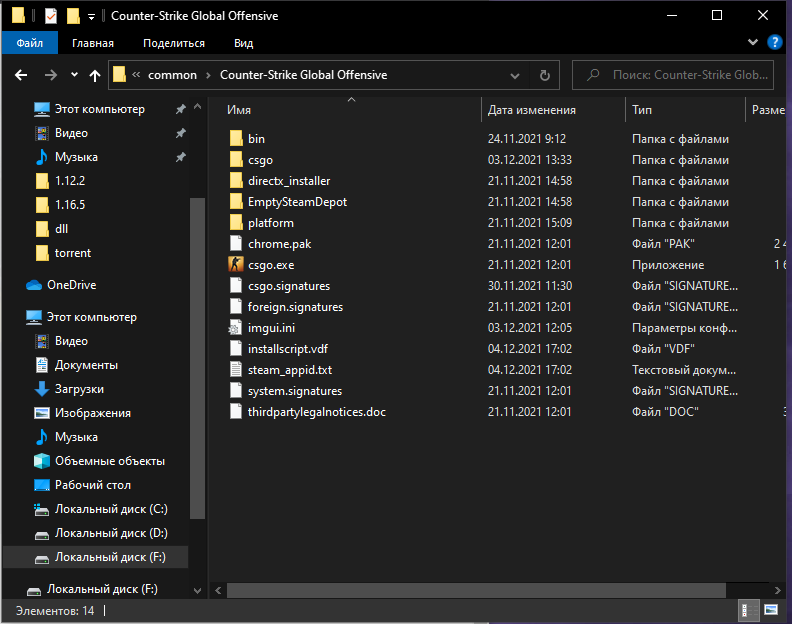The height and width of the screenshot is (624, 792).
Task: Open Изображения in sidebar
Action: (x=82, y=413)
